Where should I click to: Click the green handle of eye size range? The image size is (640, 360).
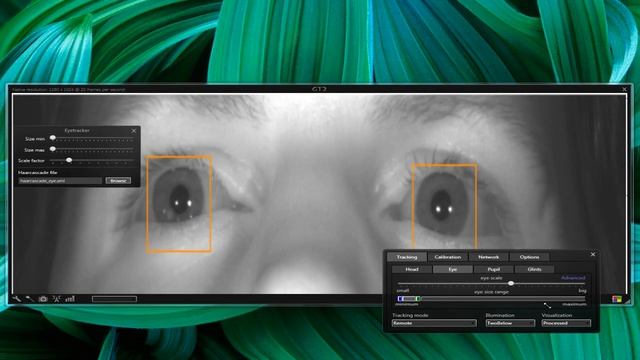click(418, 299)
